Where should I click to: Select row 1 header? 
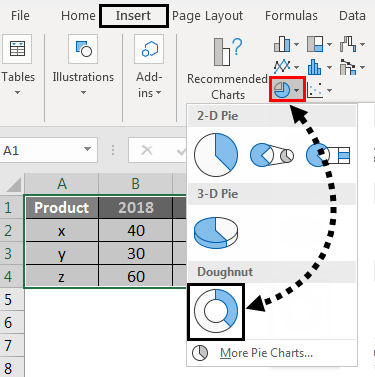click(x=11, y=208)
